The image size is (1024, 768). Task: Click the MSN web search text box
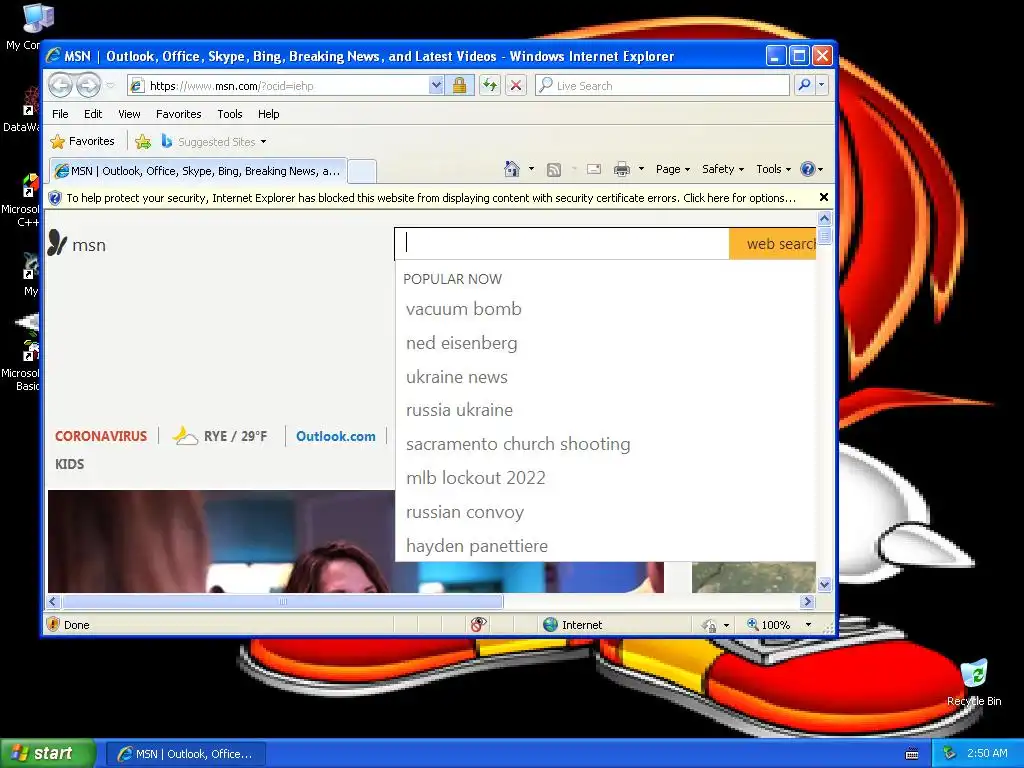click(x=562, y=244)
